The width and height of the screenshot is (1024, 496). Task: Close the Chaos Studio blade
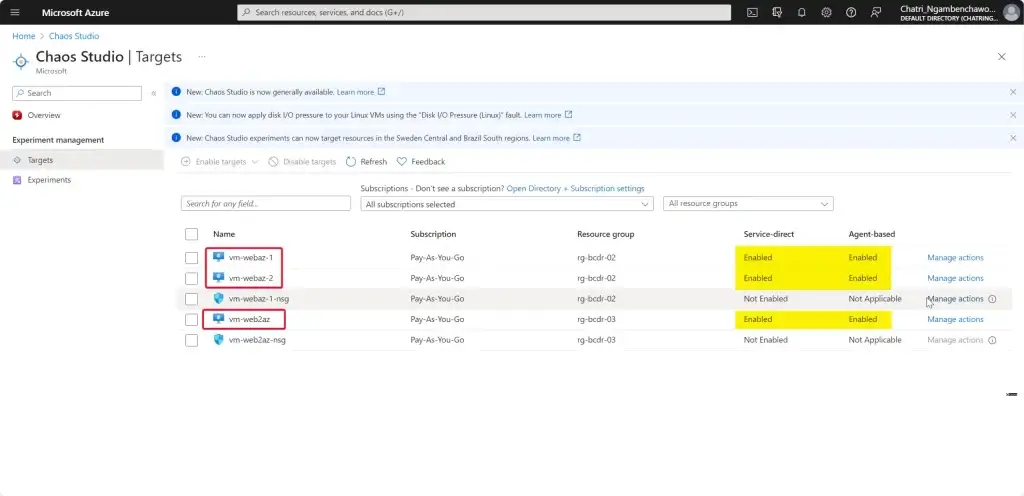coord(1002,57)
